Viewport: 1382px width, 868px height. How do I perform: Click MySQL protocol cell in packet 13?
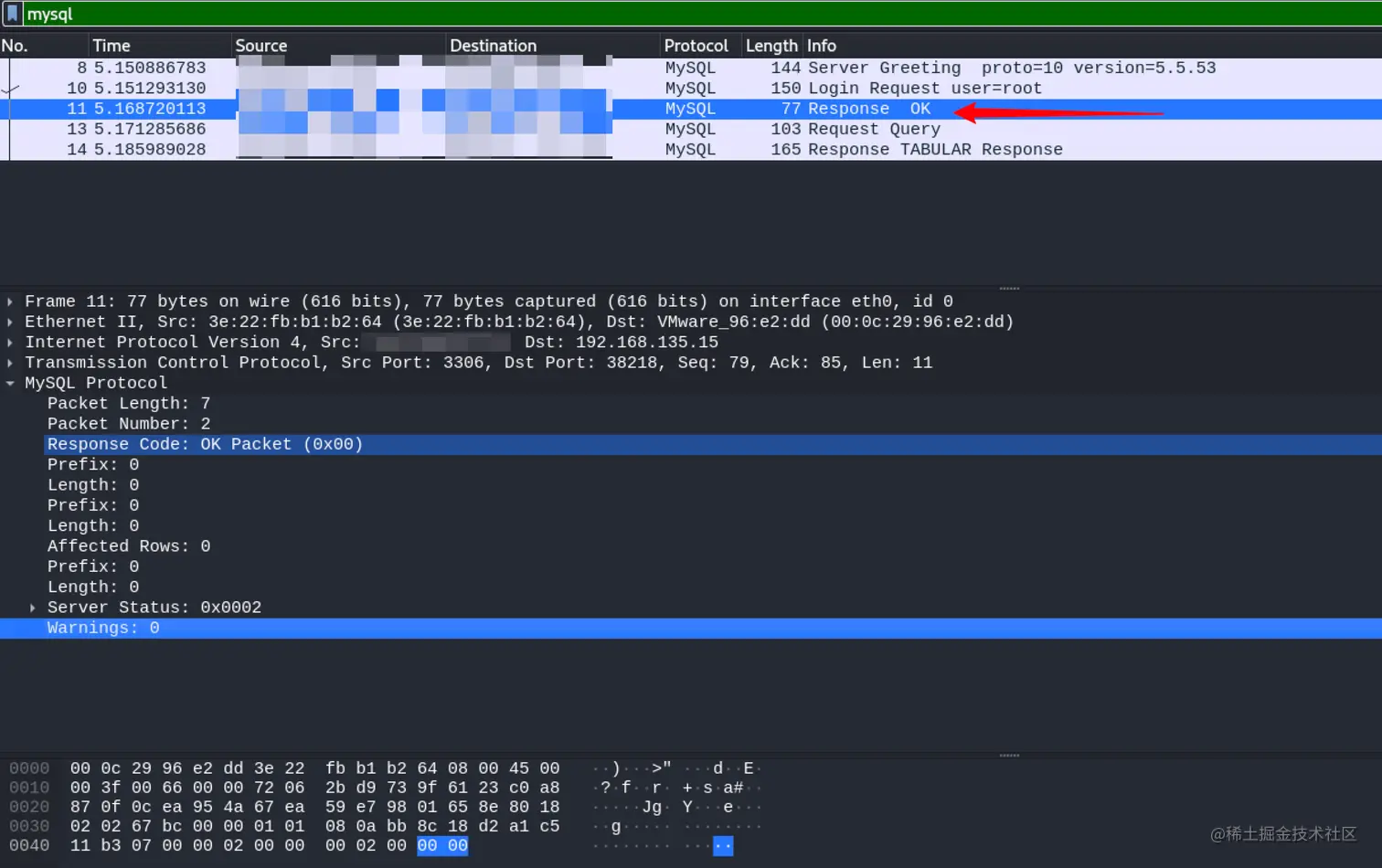690,130
